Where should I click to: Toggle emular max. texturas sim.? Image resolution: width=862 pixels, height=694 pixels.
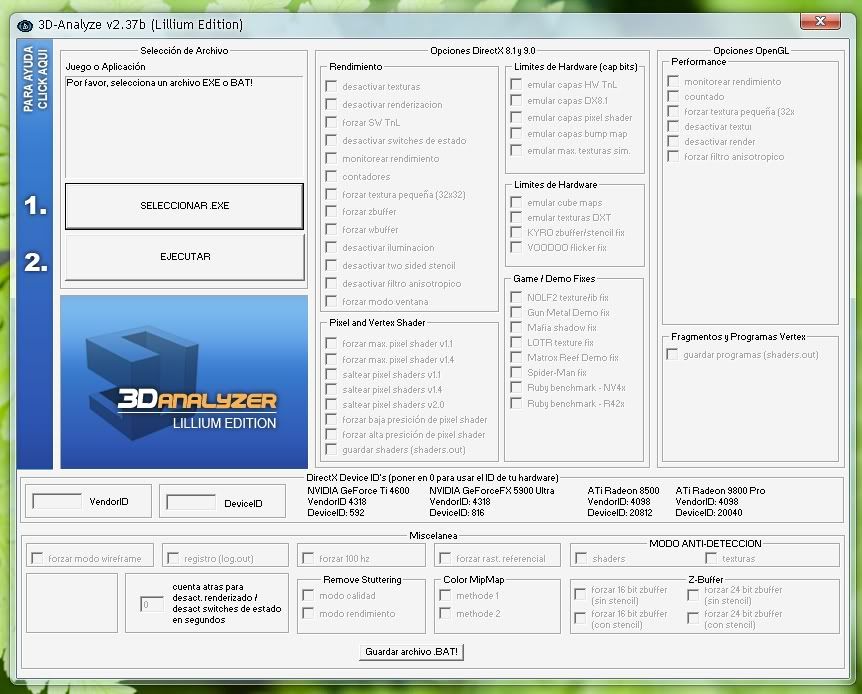pyautogui.click(x=516, y=150)
